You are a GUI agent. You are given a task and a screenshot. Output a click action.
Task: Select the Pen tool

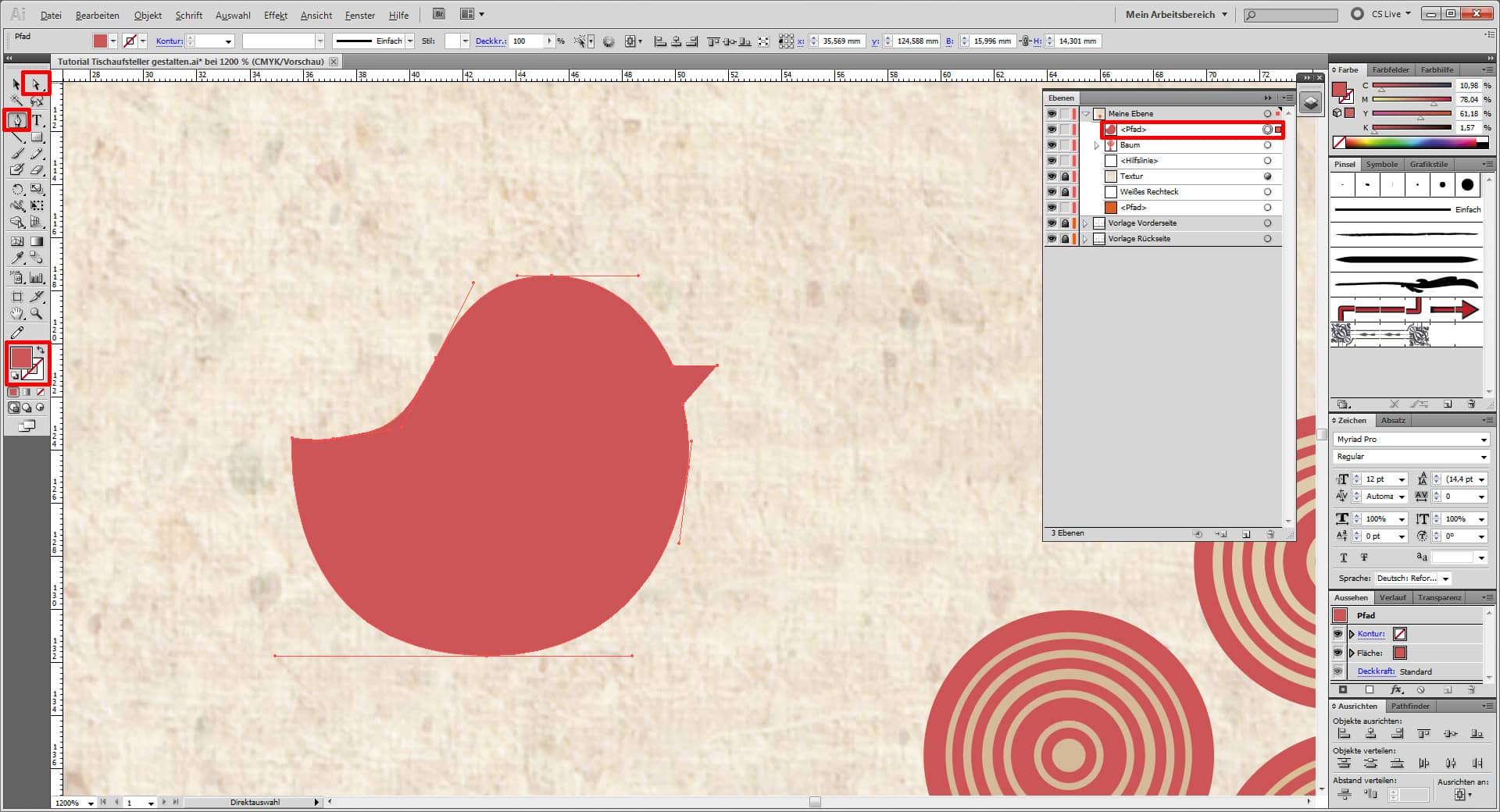tap(17, 120)
